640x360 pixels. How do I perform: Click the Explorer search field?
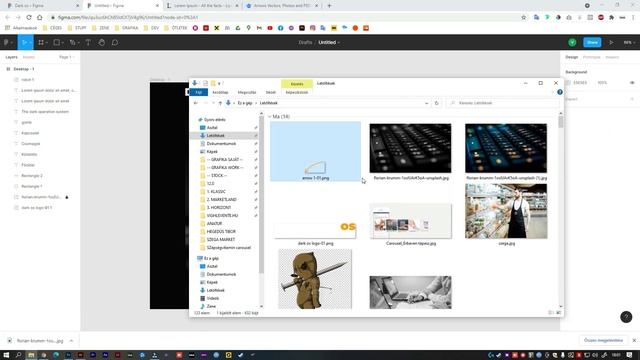tap(503, 103)
